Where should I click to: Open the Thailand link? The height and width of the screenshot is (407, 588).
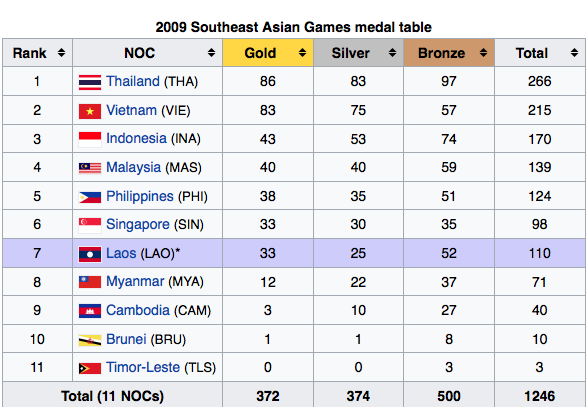click(x=133, y=81)
